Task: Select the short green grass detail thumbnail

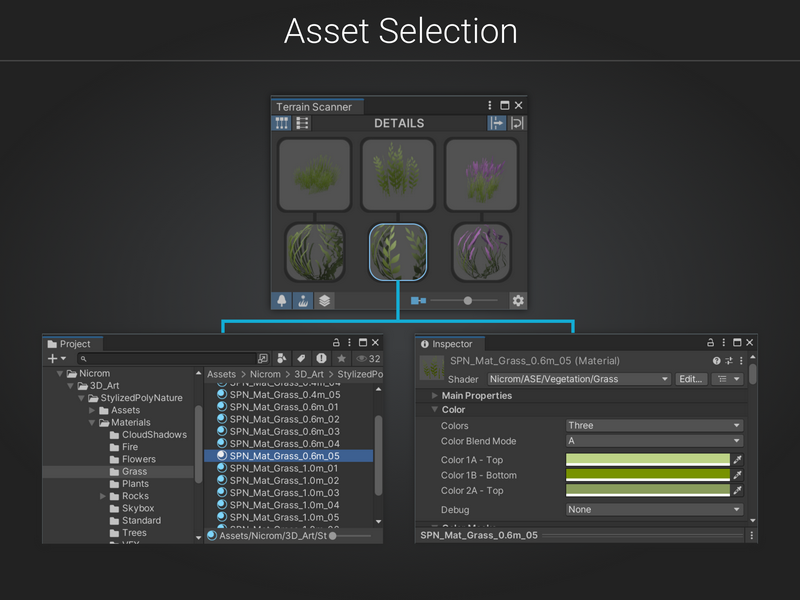Action: coord(315,174)
